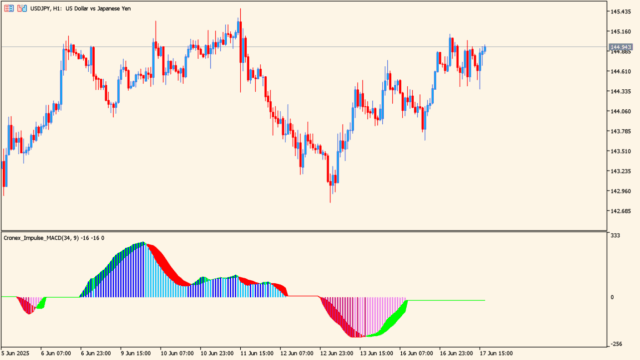Click the 17 Jun 15:00 time label
Screen dimensions: 640x360
(496, 353)
